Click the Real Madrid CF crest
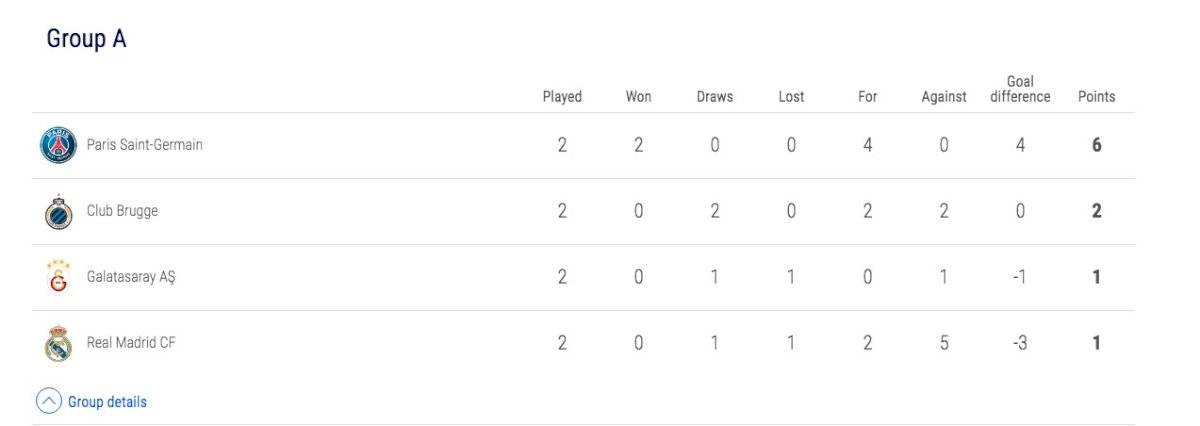The height and width of the screenshot is (426, 1200). pyautogui.click(x=58, y=343)
